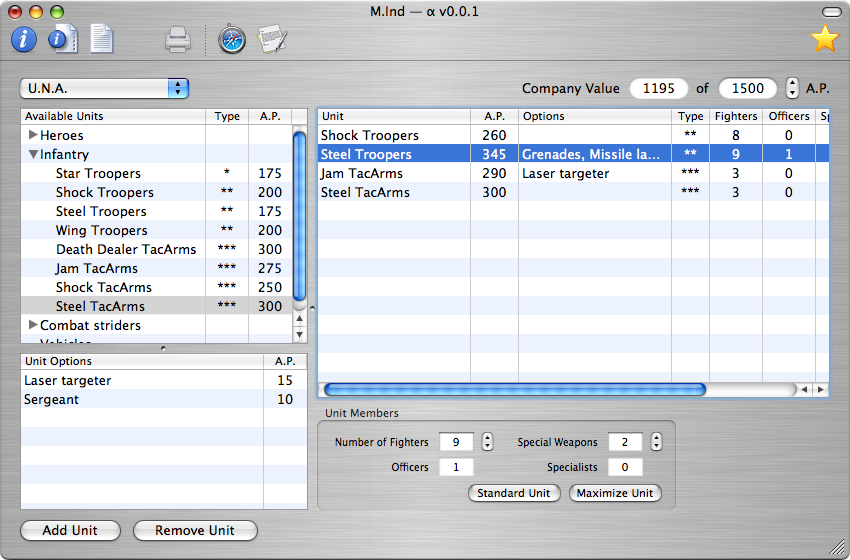Screen dimensions: 850x560
Task: Click the company value A.P. stepper
Action: [793, 88]
